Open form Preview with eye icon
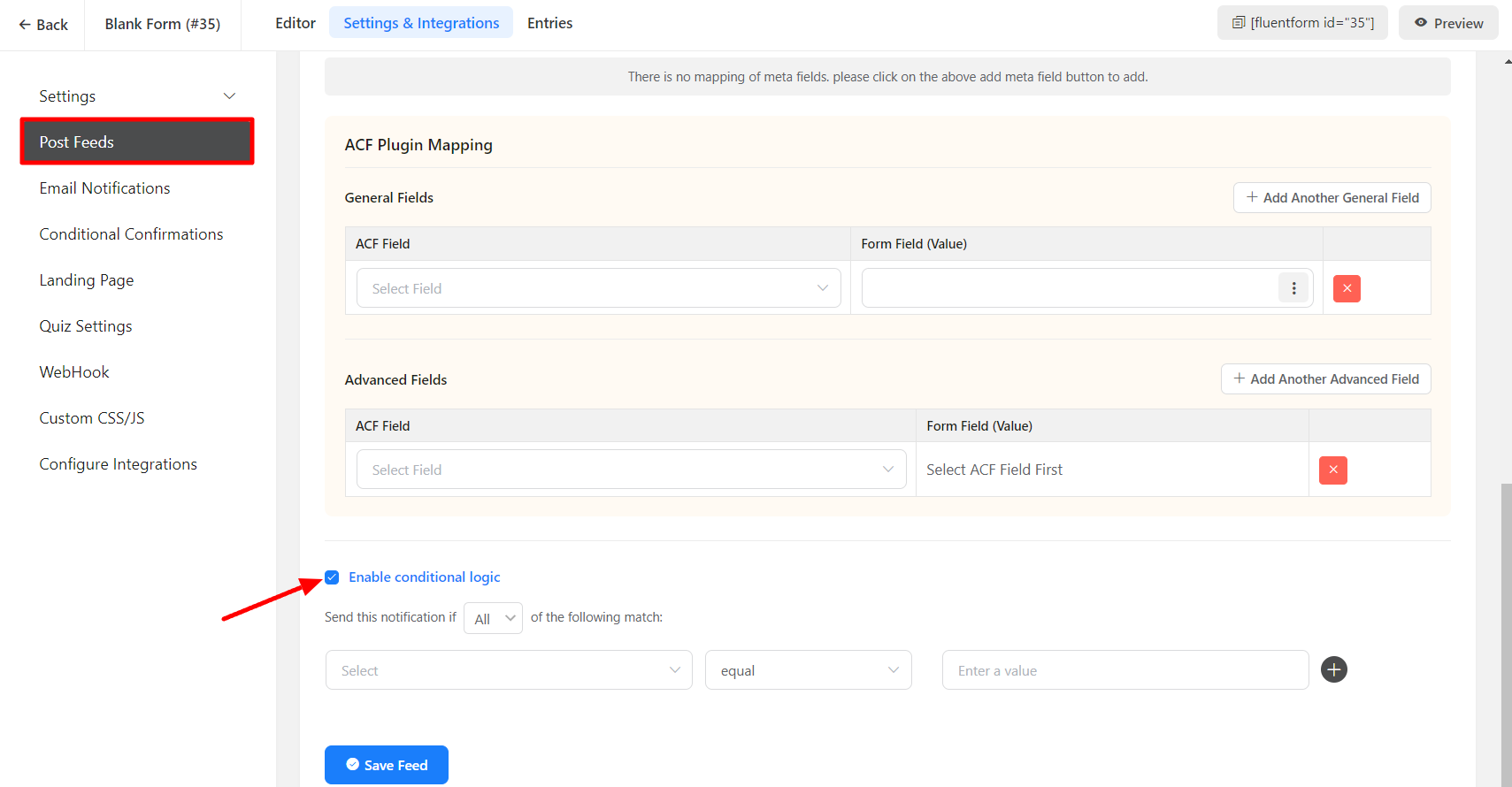The height and width of the screenshot is (787, 1512). [1447, 23]
